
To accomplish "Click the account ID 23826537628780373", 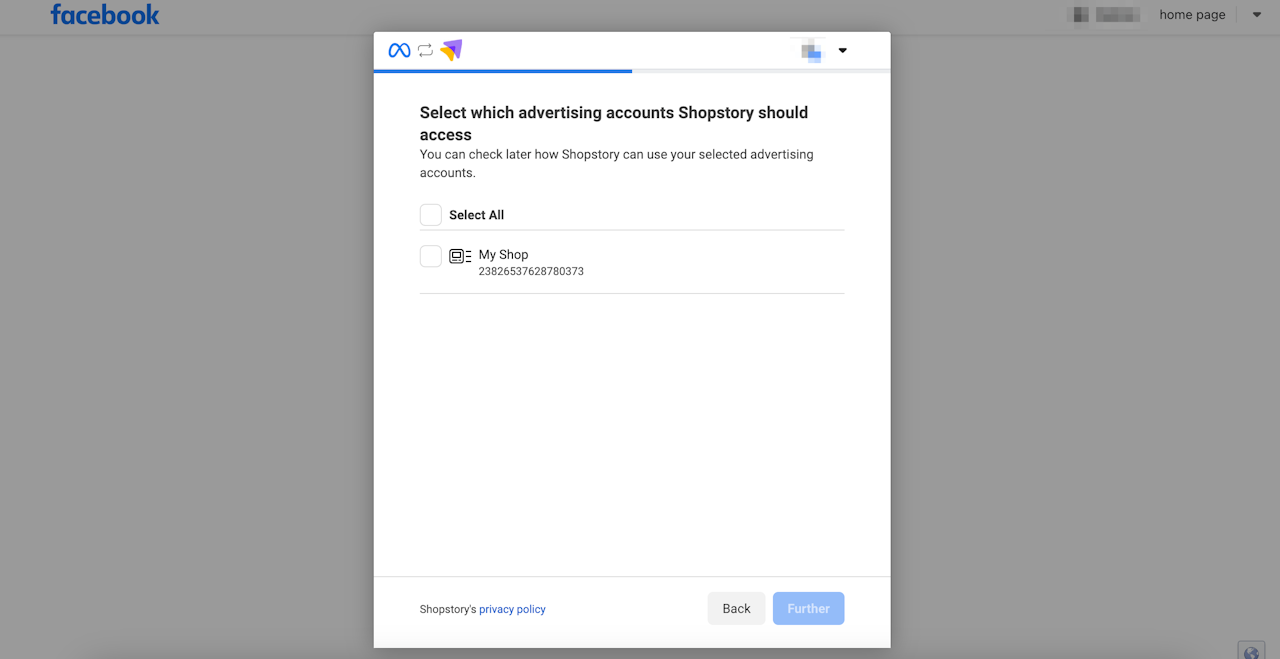I will click(531, 271).
